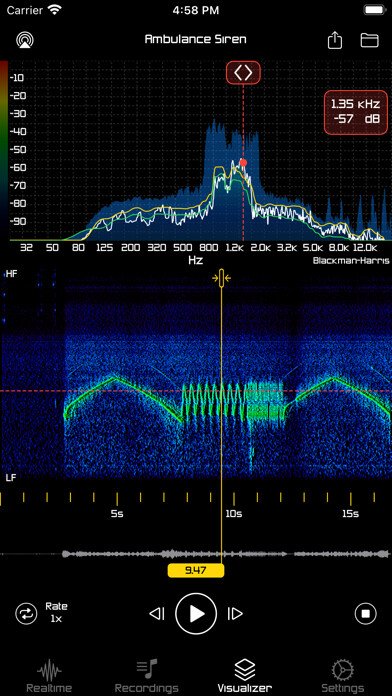Change the playback Rate 1x setting
This screenshot has height=696, width=392.
click(x=56, y=613)
